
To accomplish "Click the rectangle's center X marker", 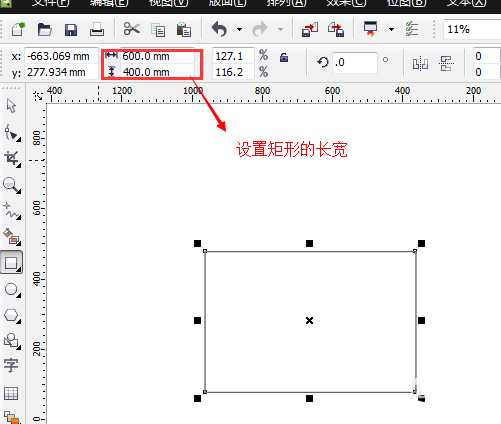I will 309,321.
